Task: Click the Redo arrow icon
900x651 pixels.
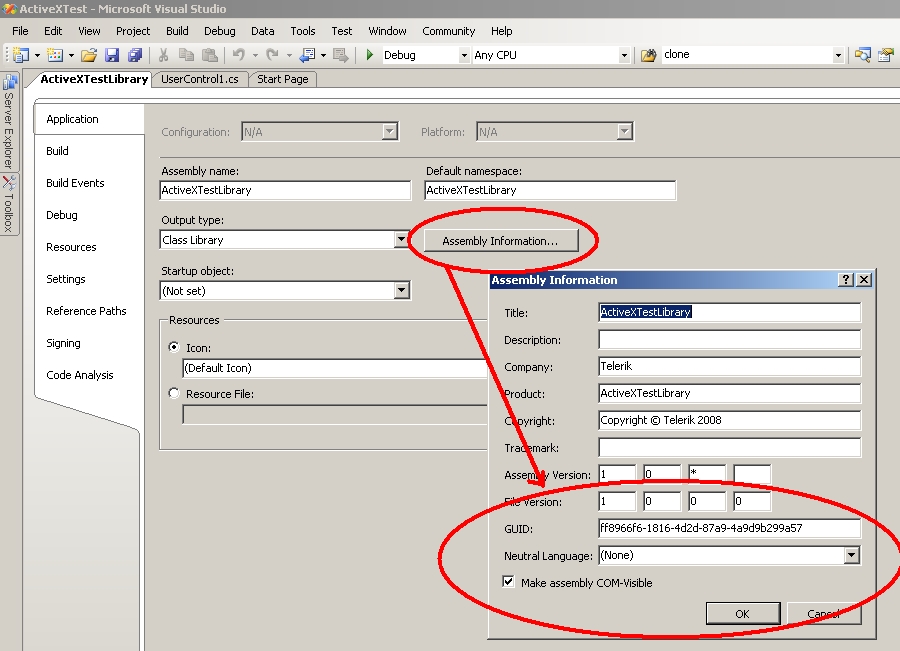Action: point(273,55)
